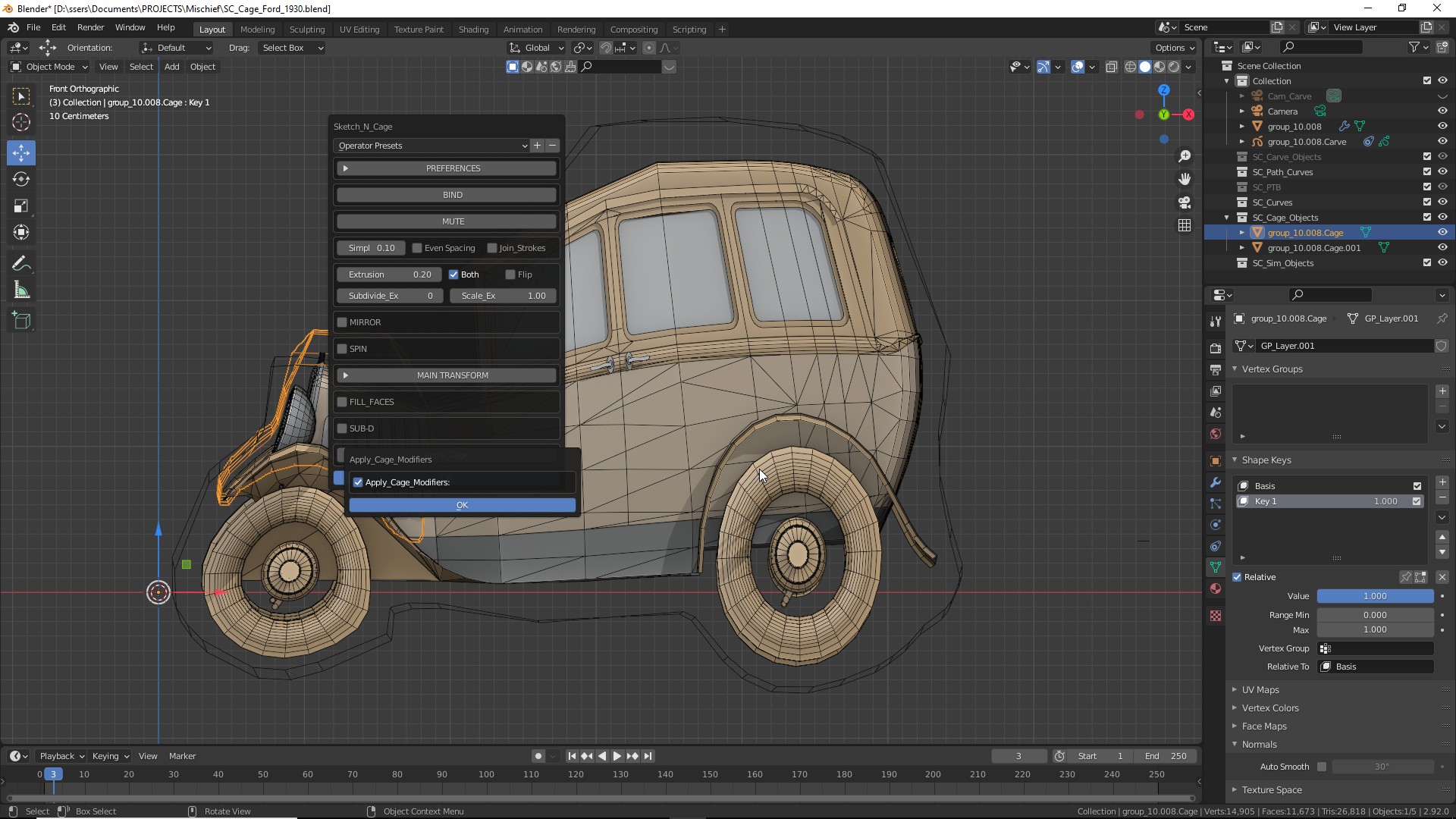Open the Object Data properties tab
Viewport: 1456px width, 819px height.
tap(1216, 566)
